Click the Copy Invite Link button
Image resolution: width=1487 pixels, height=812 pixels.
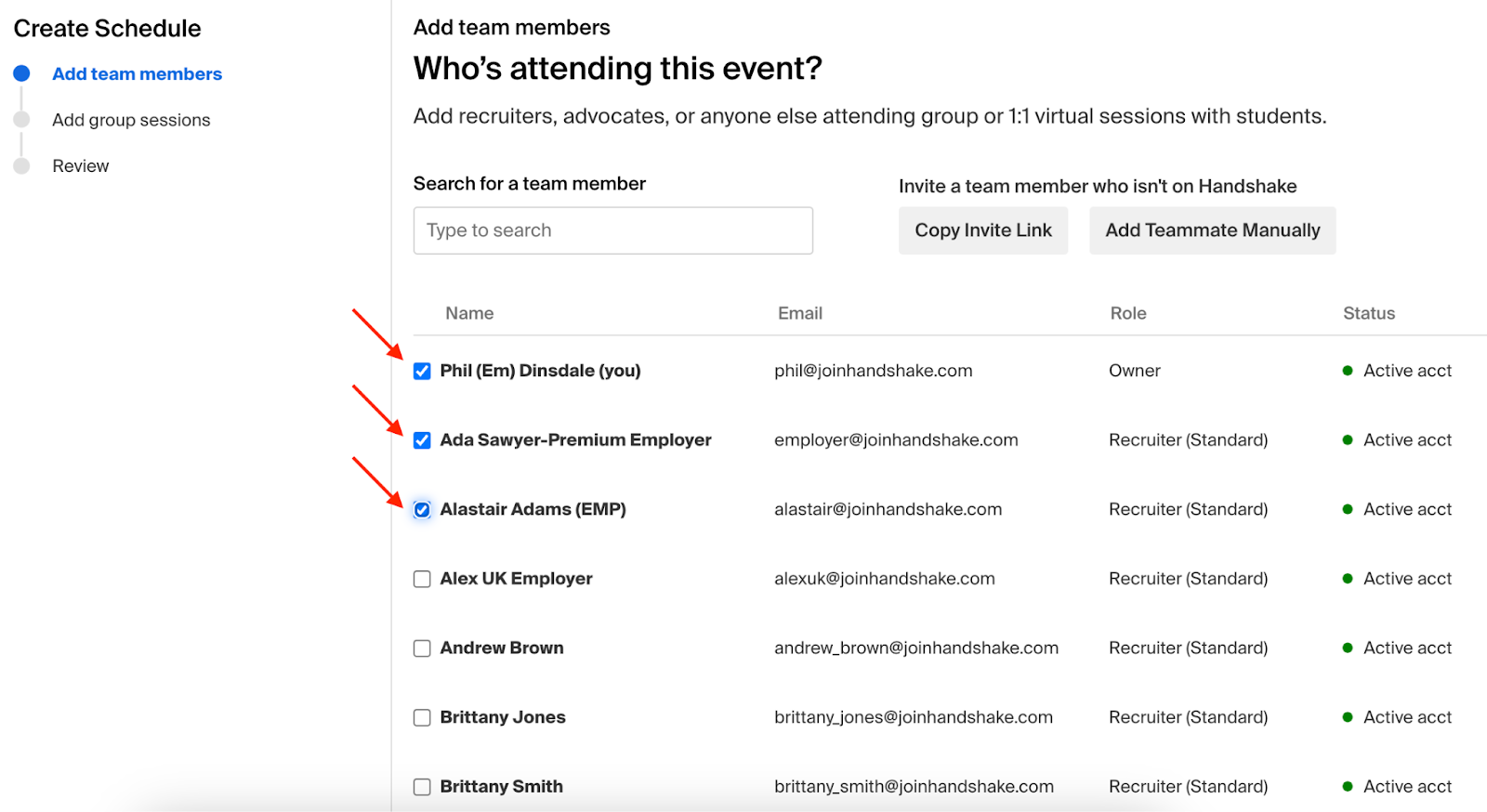[x=982, y=230]
